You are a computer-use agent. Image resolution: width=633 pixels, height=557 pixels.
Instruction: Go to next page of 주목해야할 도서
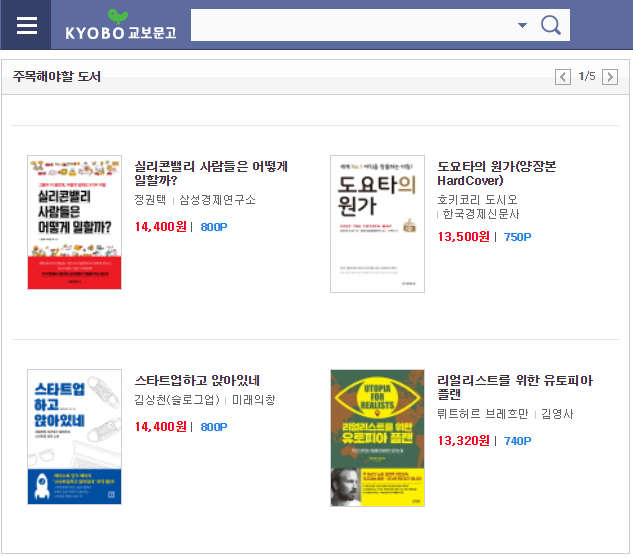(610, 77)
